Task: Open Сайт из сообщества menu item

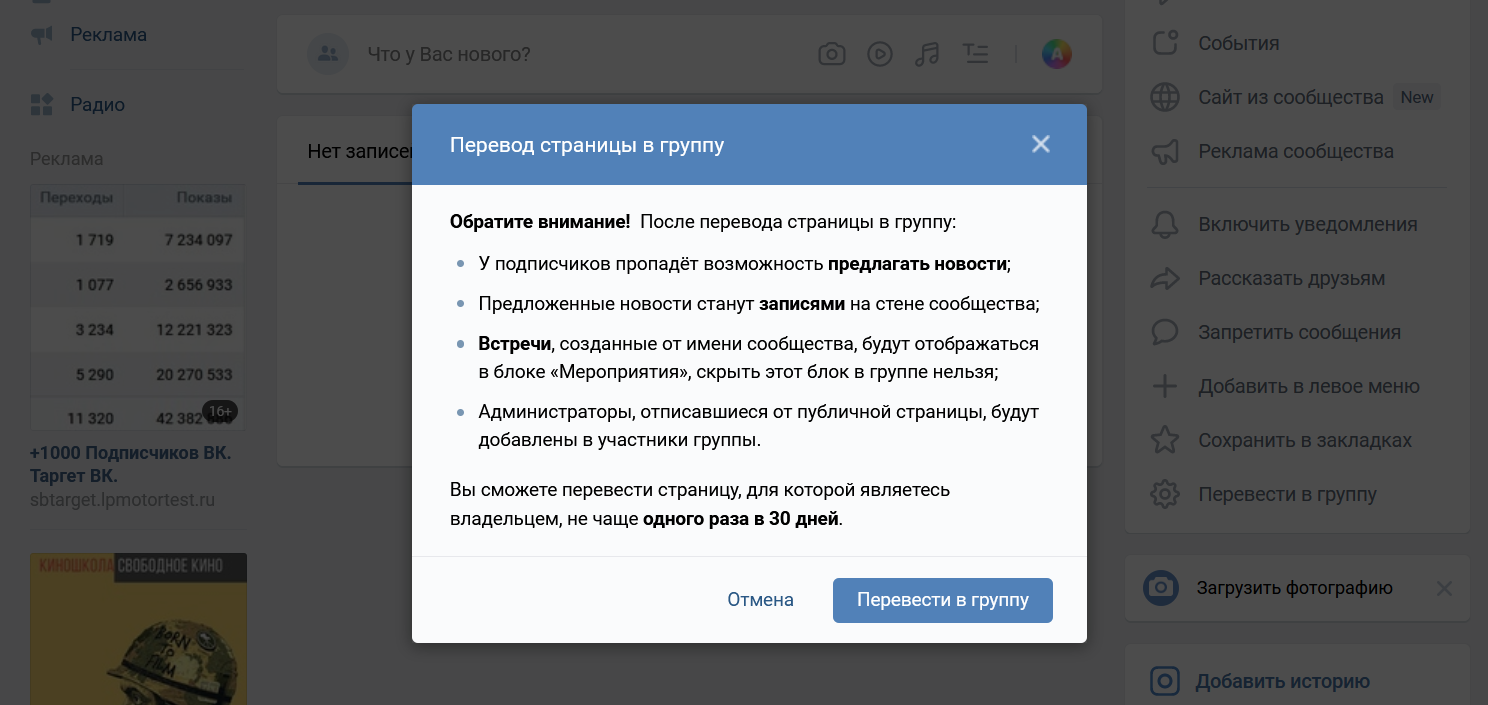Action: coord(1291,97)
